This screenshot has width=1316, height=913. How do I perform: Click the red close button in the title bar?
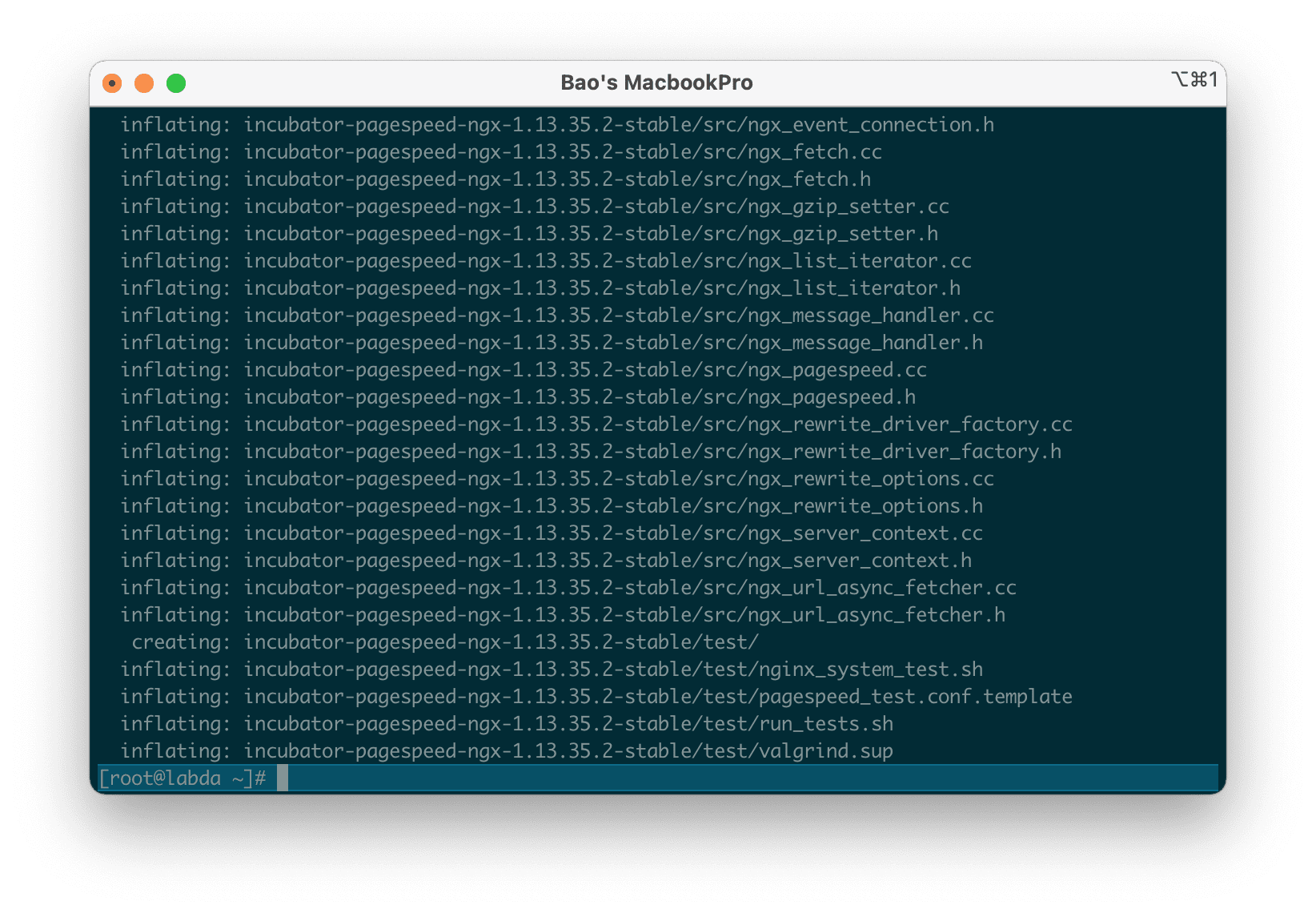tap(112, 82)
